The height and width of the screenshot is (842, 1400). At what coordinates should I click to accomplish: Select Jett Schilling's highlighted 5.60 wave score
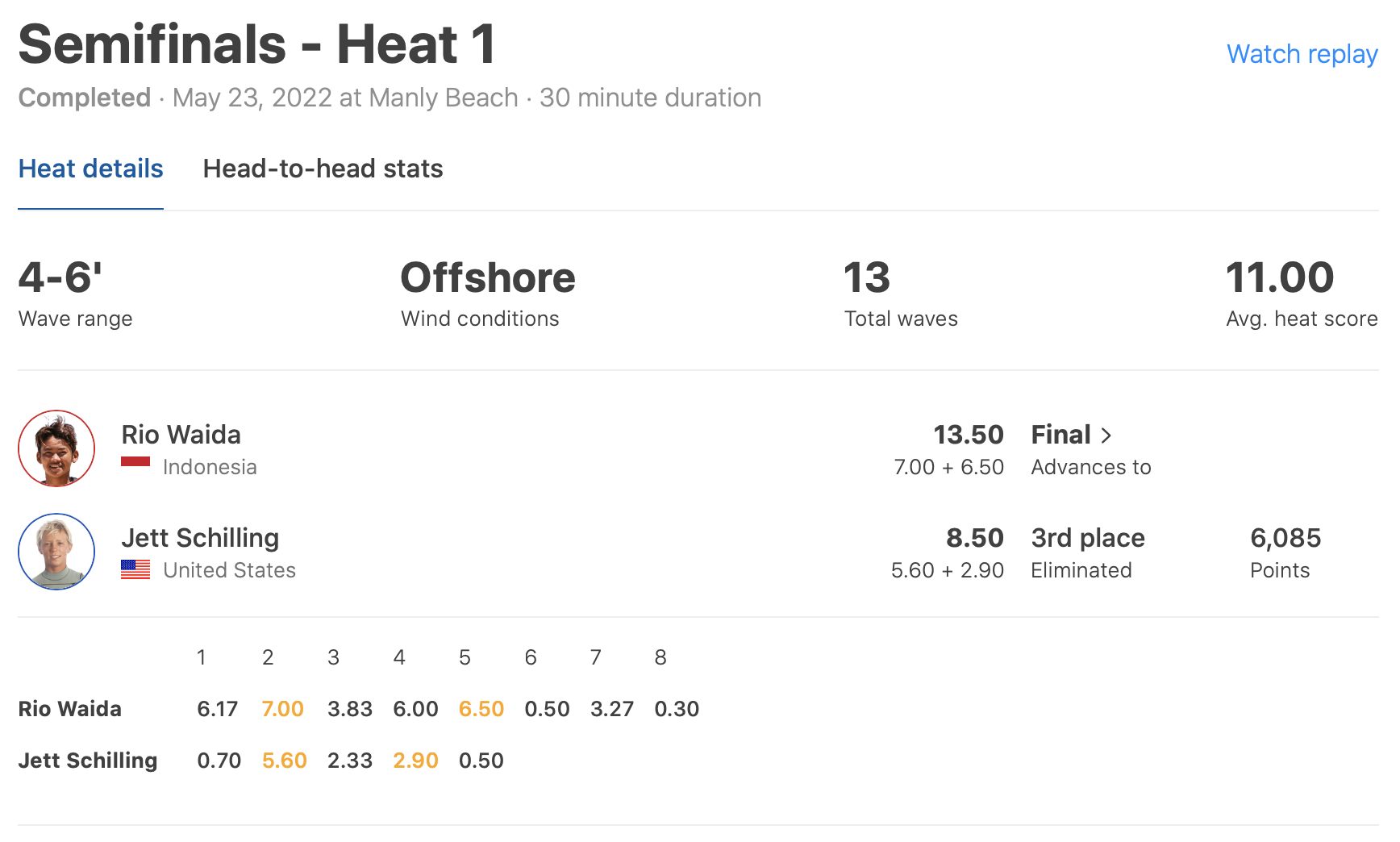(284, 761)
